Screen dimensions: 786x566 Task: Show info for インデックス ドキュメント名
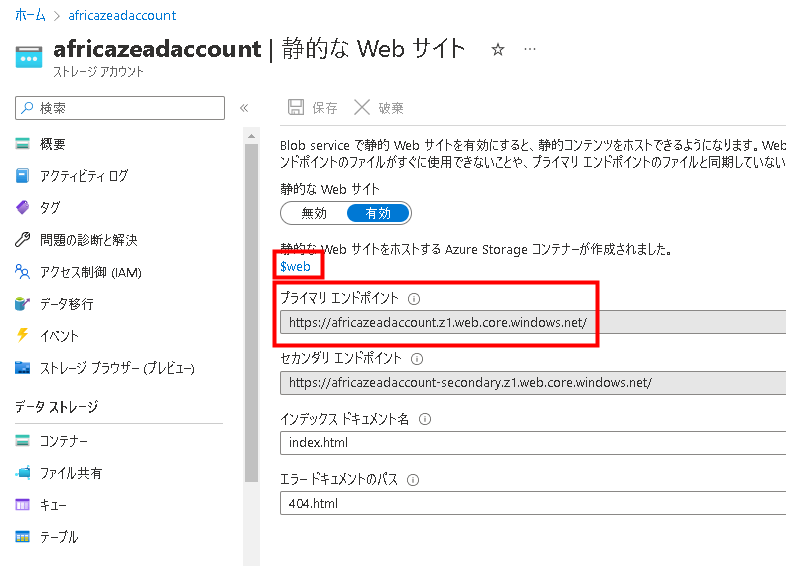[425, 420]
